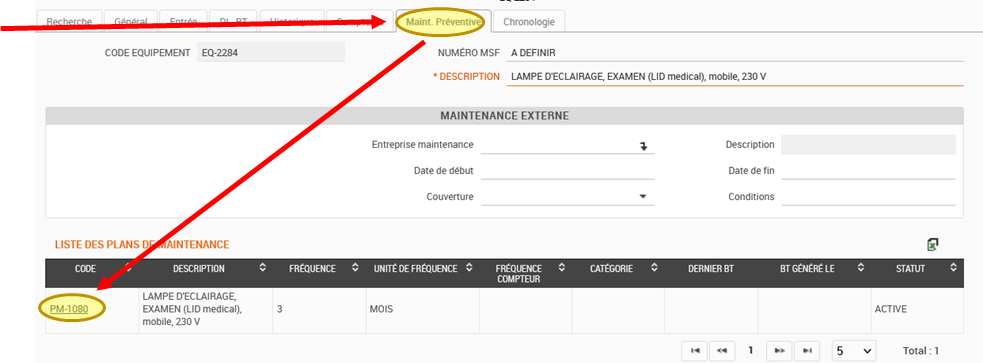
Task: Go to first page of results
Action: 695,351
